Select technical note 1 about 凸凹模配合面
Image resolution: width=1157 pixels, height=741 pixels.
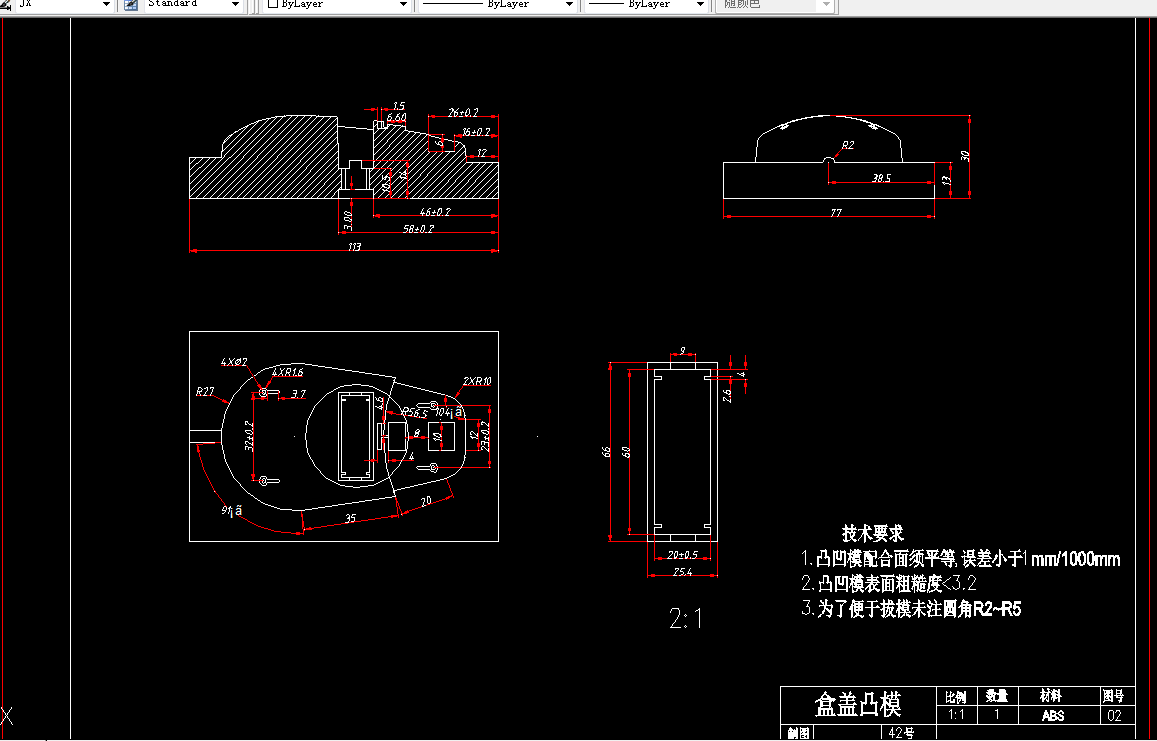[961, 559]
